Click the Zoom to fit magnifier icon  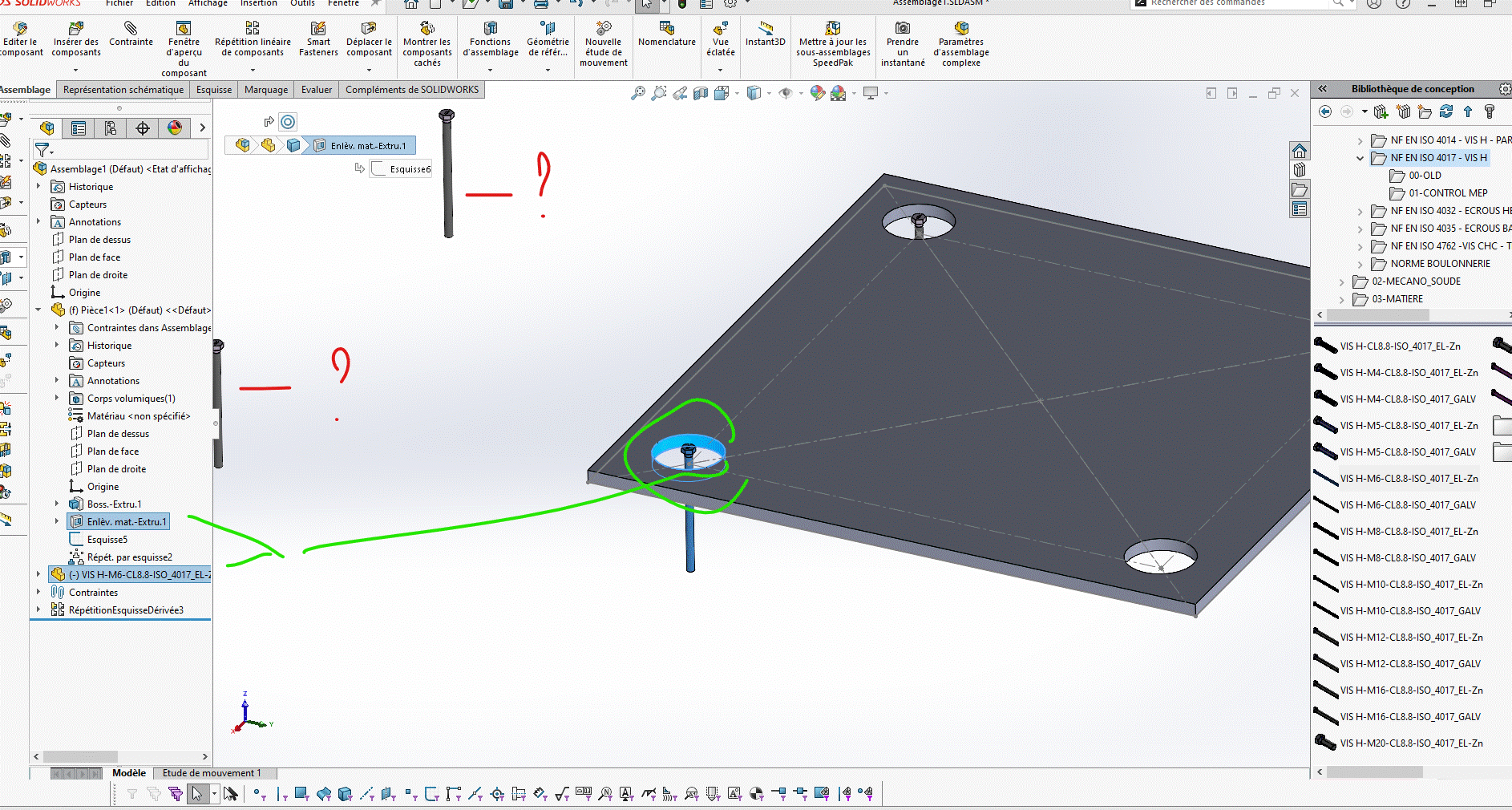point(638,93)
